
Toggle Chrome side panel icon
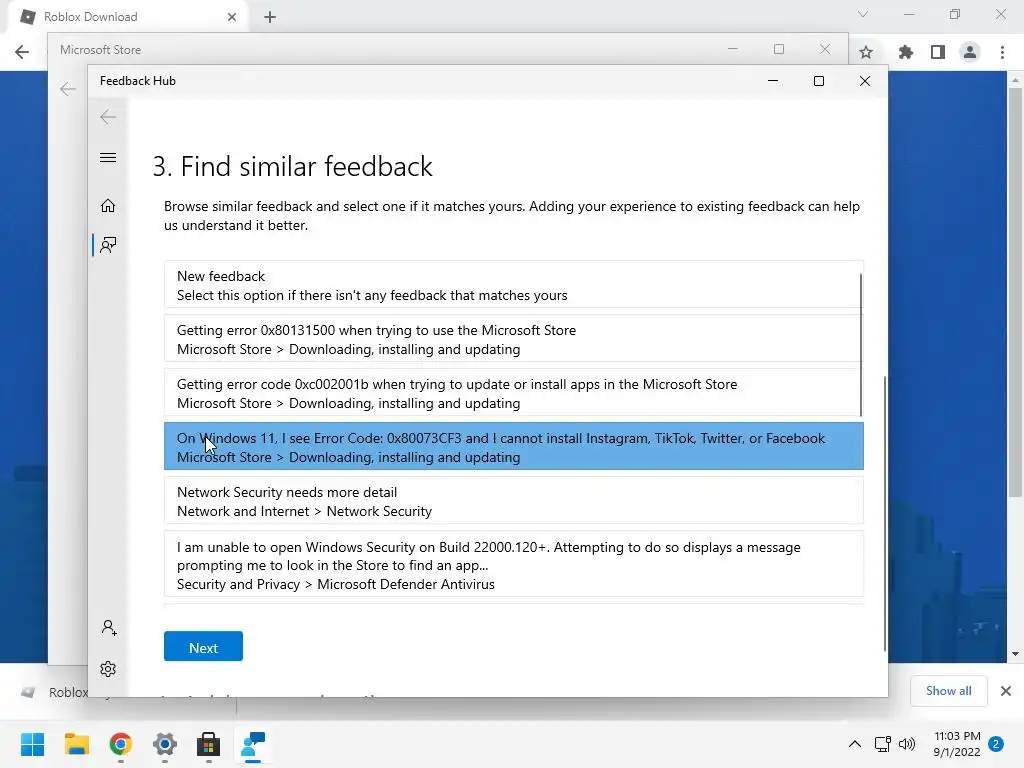(938, 52)
